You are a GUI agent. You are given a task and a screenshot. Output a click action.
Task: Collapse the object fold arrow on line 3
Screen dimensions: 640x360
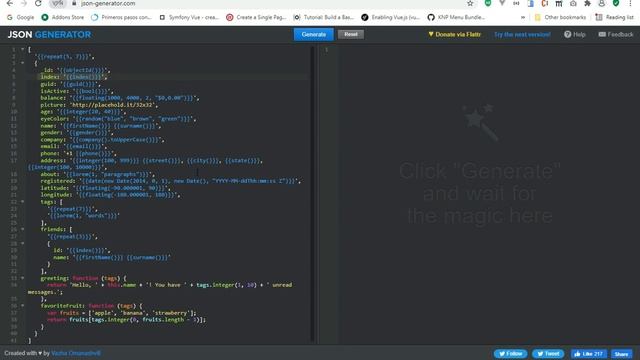pos(22,63)
